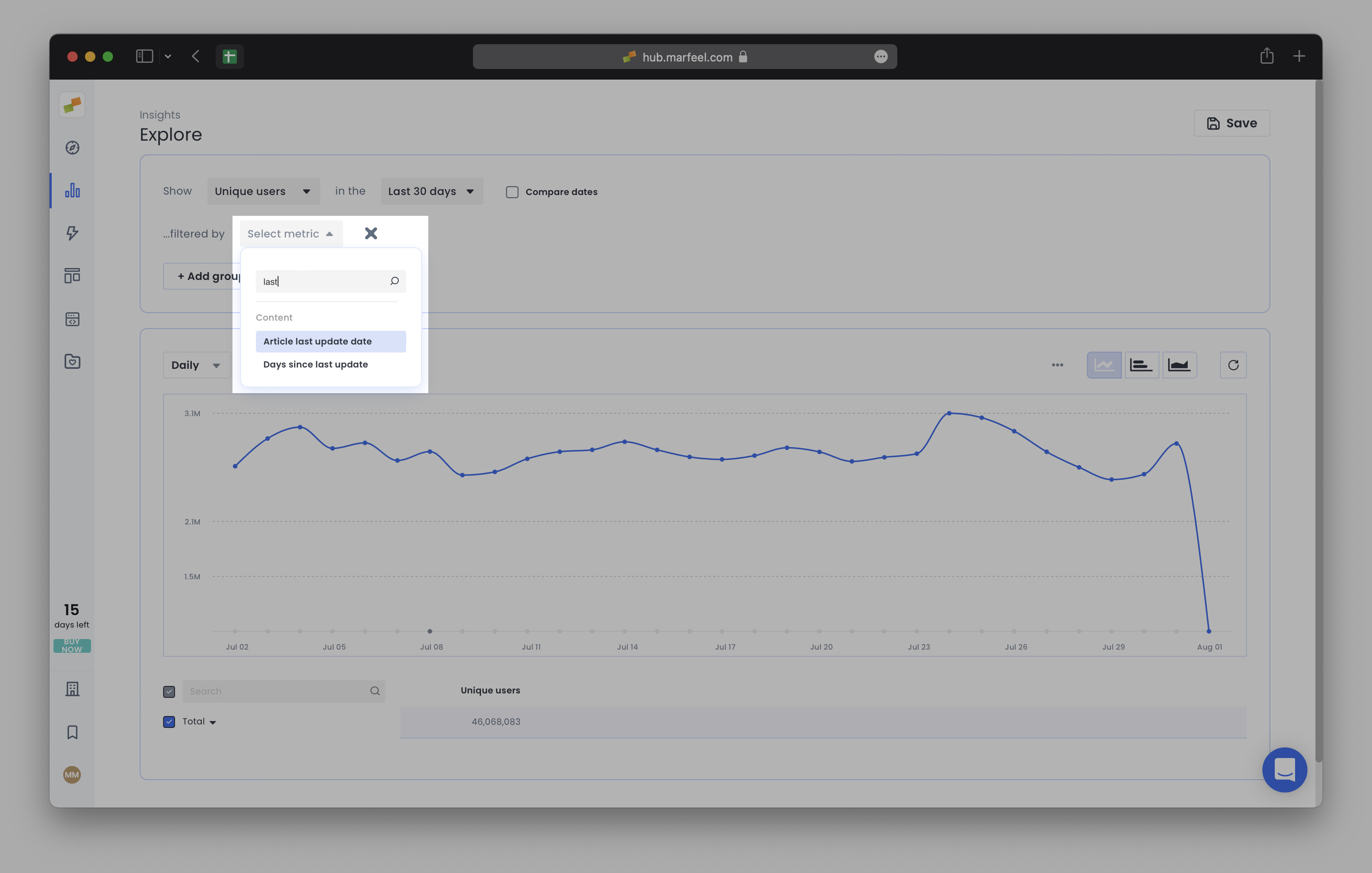Viewport: 1372px width, 873px height.
Task: Open the layout dashboard sidebar icon
Action: point(72,276)
